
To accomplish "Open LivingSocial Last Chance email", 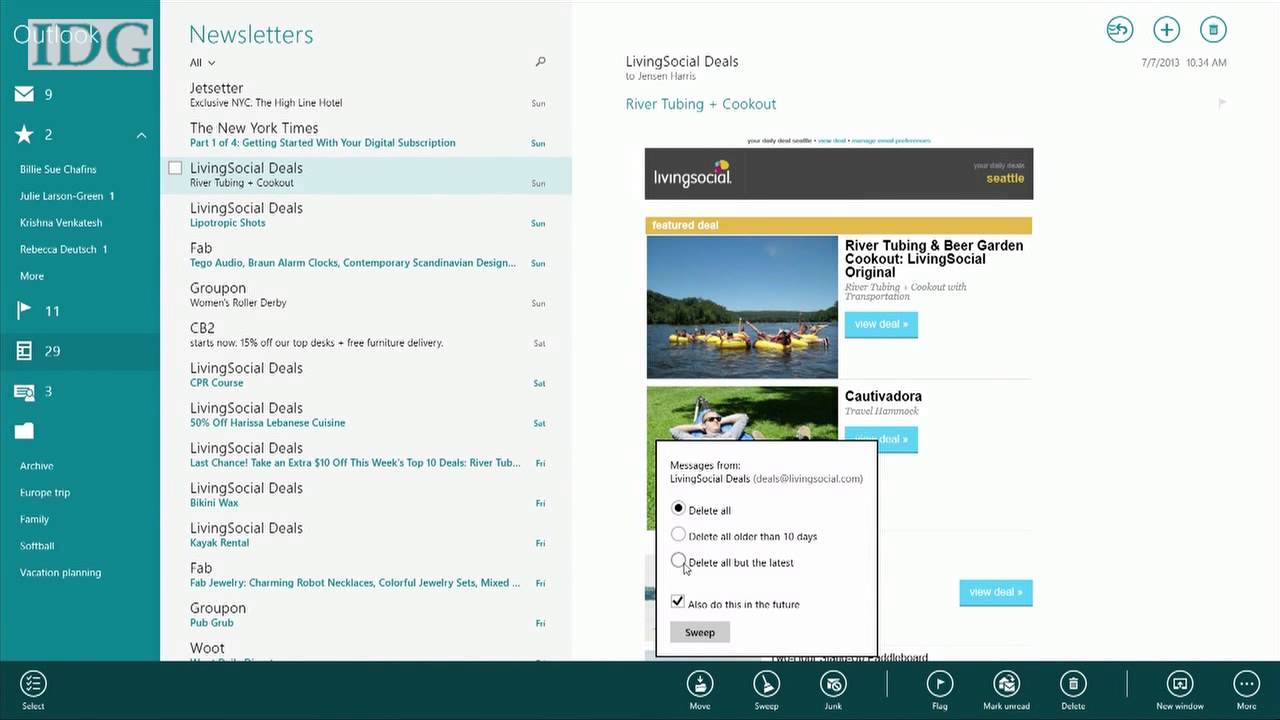I will (x=366, y=455).
